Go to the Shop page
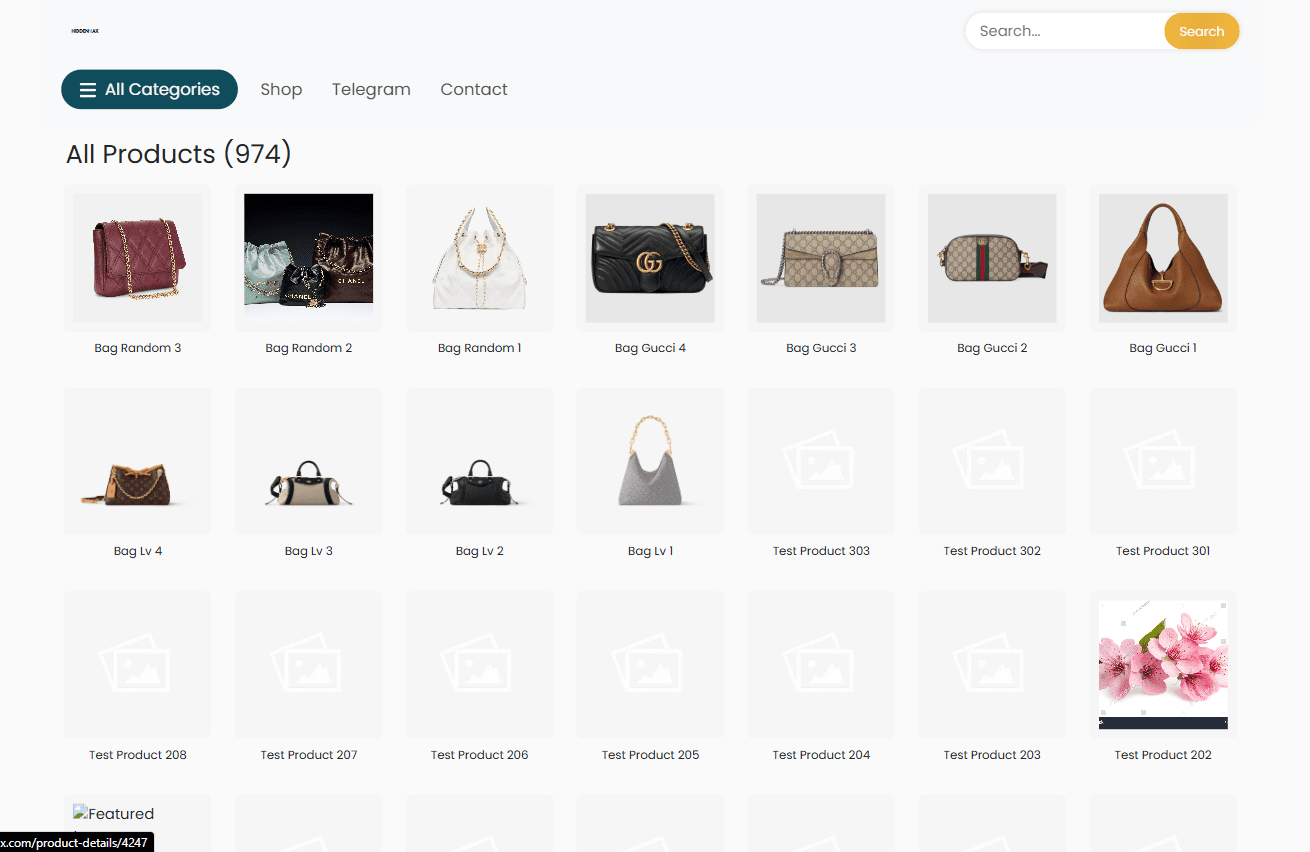The height and width of the screenshot is (852, 1310). click(x=281, y=89)
